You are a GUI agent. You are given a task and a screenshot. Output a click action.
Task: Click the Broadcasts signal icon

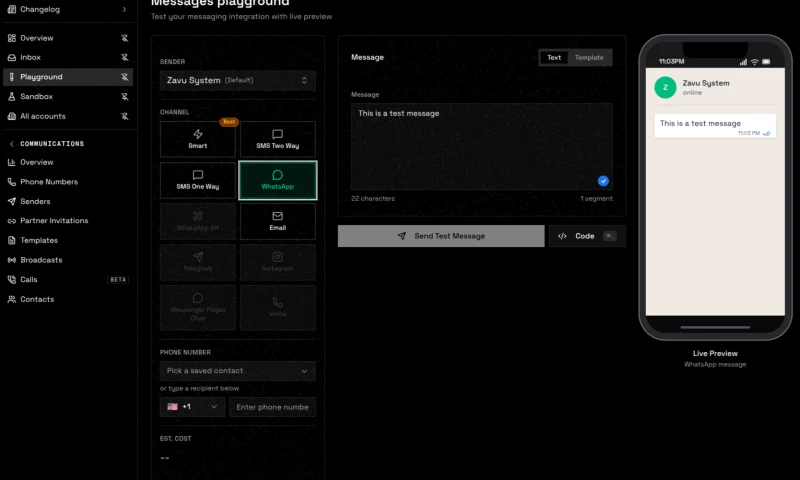[12, 260]
